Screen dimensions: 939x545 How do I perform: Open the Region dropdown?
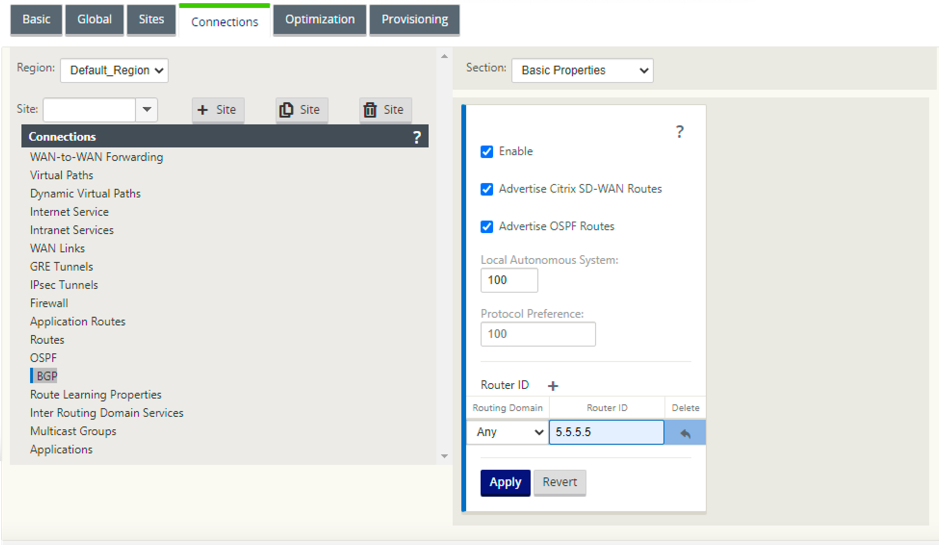pos(114,71)
